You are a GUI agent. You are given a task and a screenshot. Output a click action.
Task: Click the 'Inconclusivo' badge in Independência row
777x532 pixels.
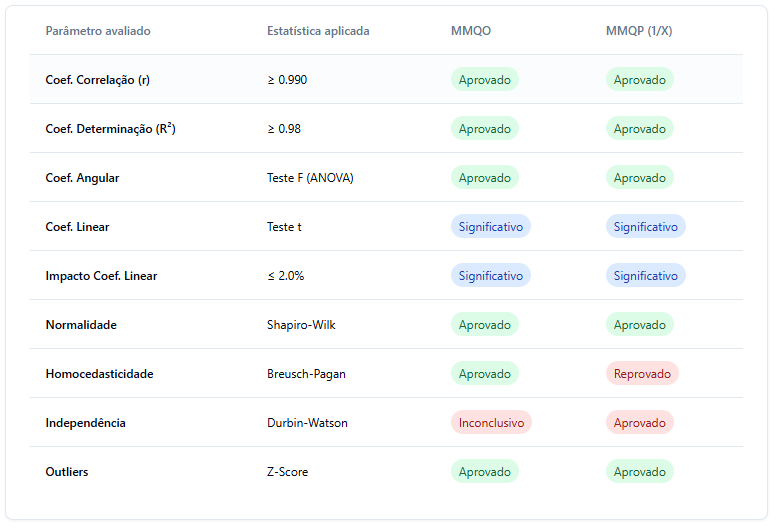pyautogui.click(x=491, y=423)
